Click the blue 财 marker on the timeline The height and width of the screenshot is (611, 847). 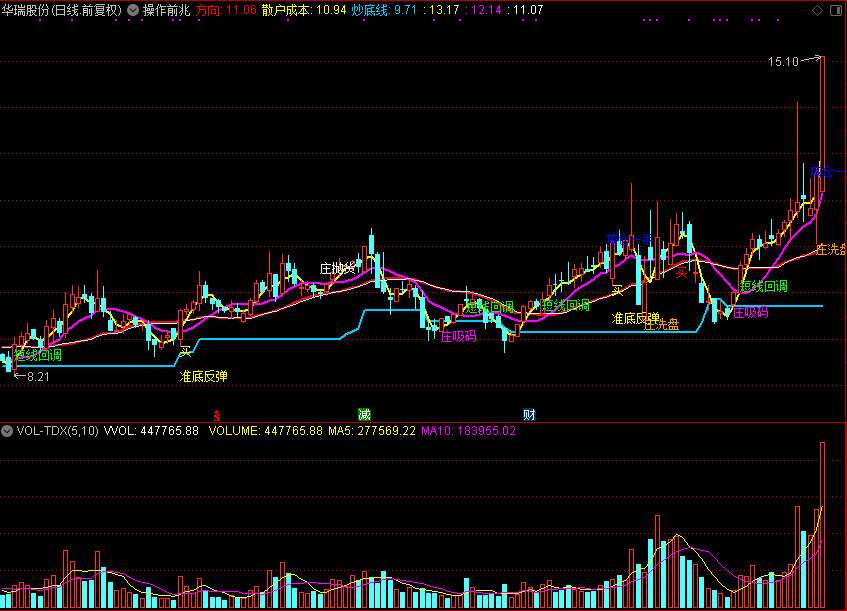point(529,415)
